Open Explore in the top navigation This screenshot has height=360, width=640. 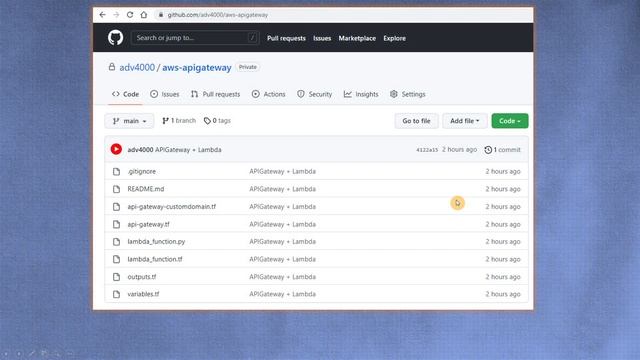pyautogui.click(x=394, y=38)
